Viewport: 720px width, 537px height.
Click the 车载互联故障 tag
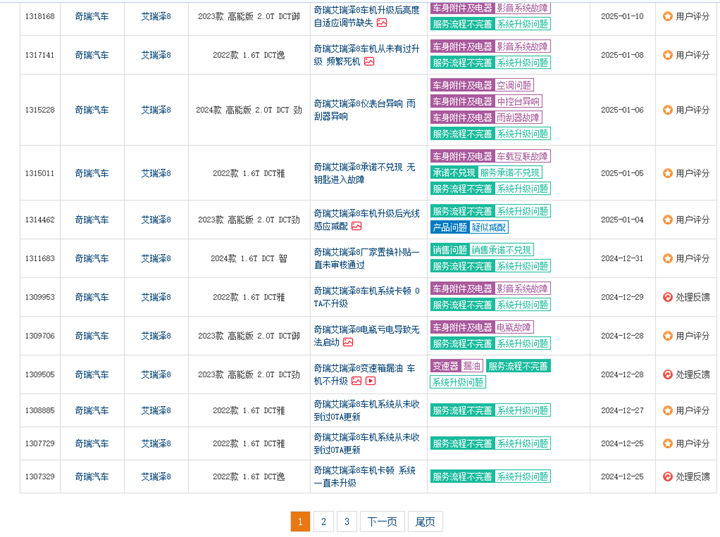(x=522, y=156)
